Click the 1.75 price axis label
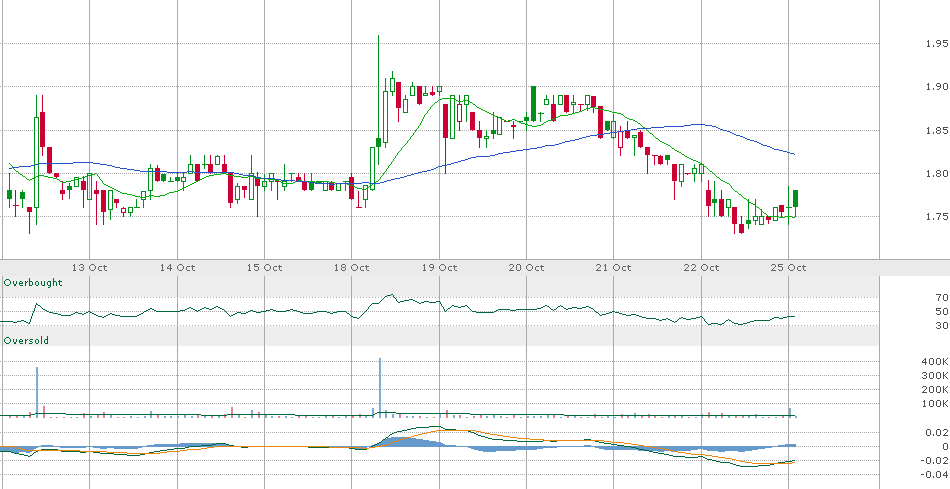This screenshot has width=950, height=489. point(937,217)
